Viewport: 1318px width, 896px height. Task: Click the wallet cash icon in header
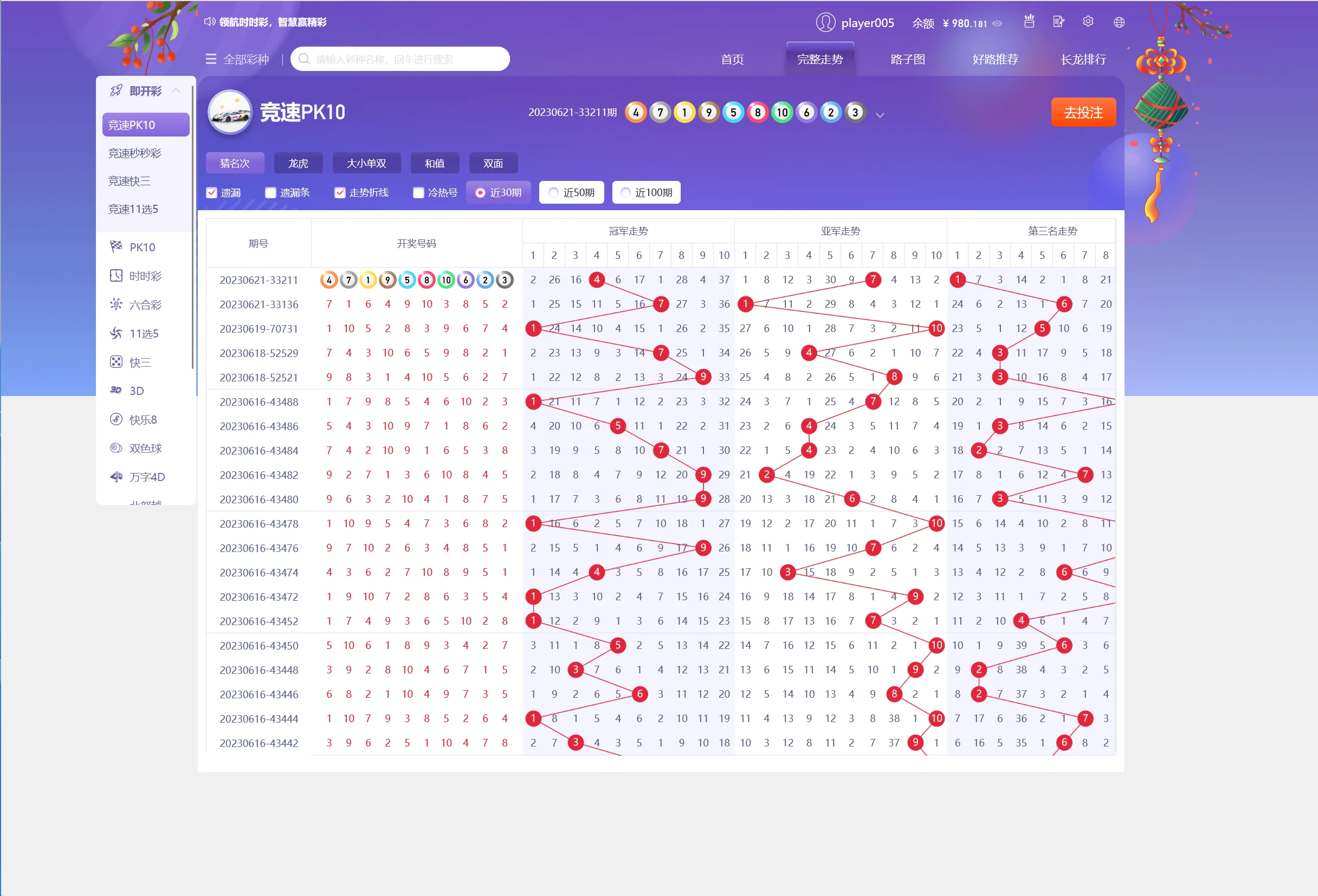(x=1029, y=22)
